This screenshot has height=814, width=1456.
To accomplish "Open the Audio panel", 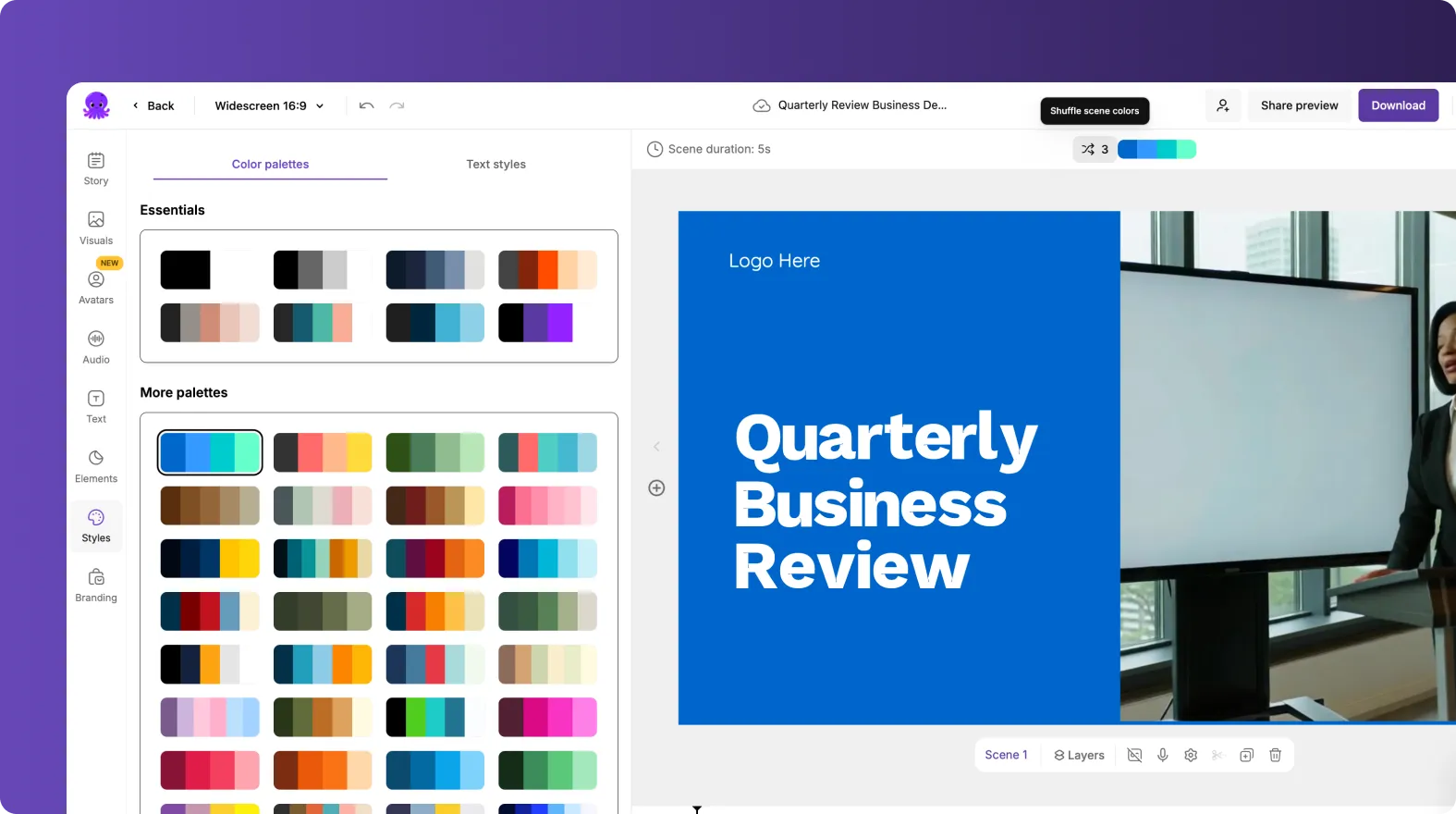I will 96,347.
